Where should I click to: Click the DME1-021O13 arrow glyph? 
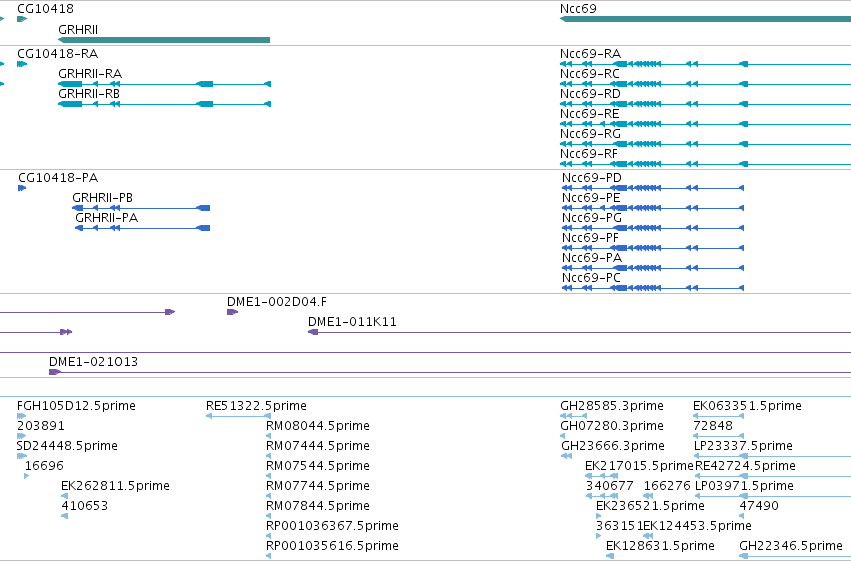[x=54, y=372]
